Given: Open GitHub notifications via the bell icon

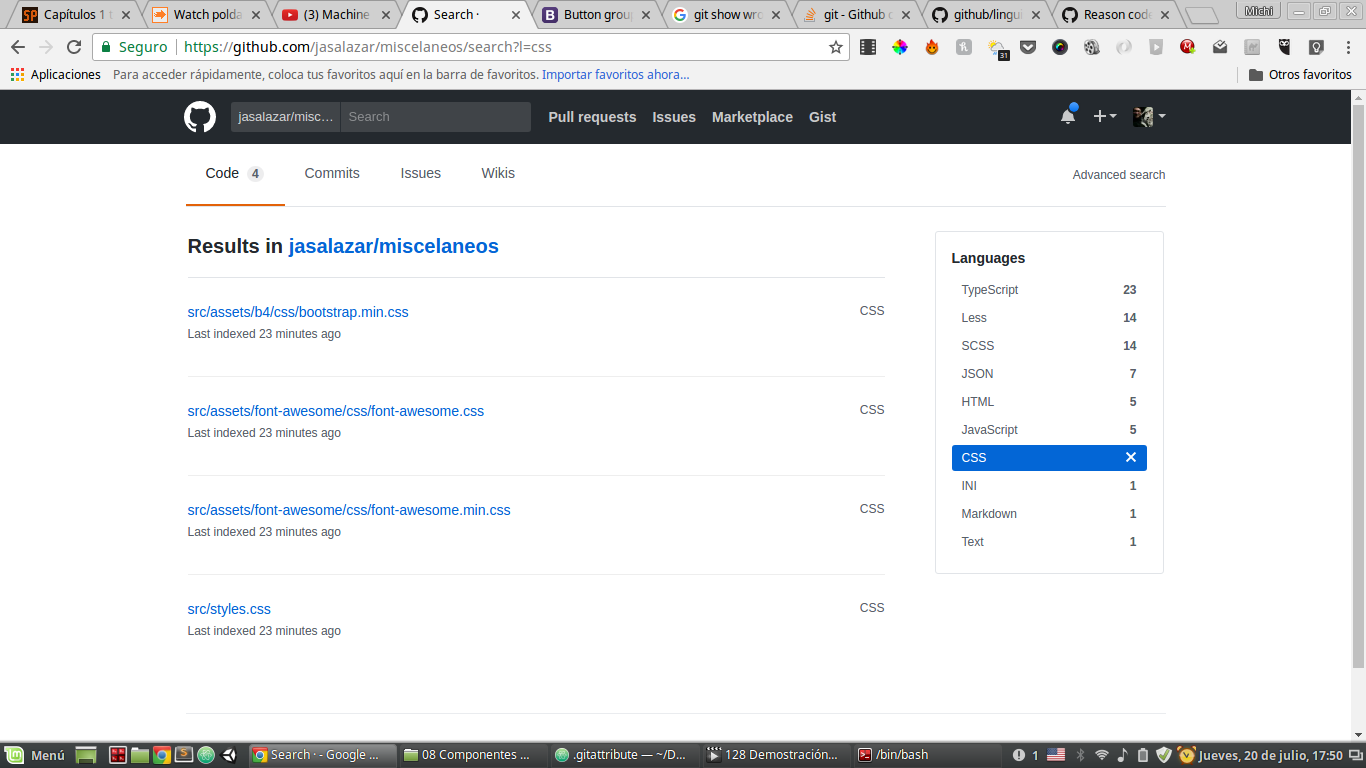Looking at the screenshot, I should 1067,115.
